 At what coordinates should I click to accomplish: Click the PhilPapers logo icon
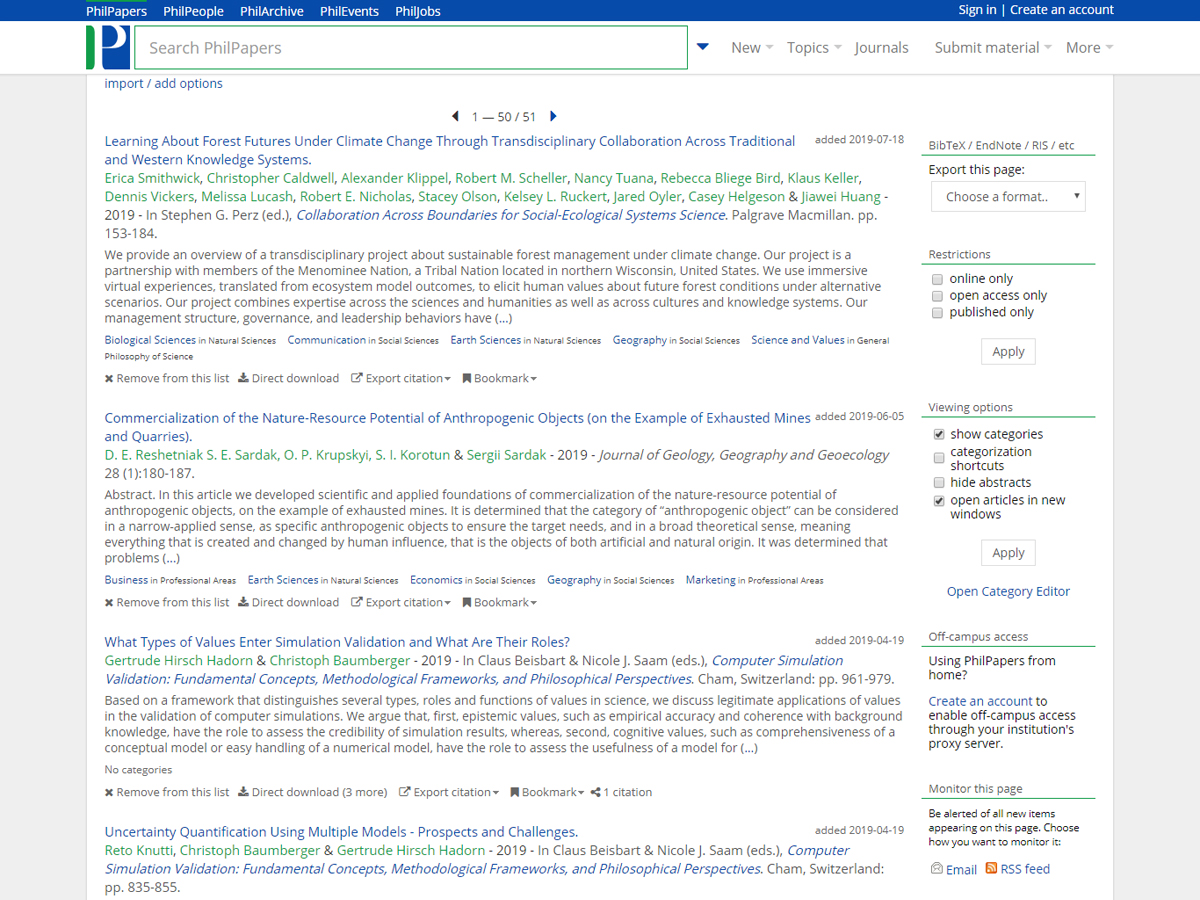(108, 47)
